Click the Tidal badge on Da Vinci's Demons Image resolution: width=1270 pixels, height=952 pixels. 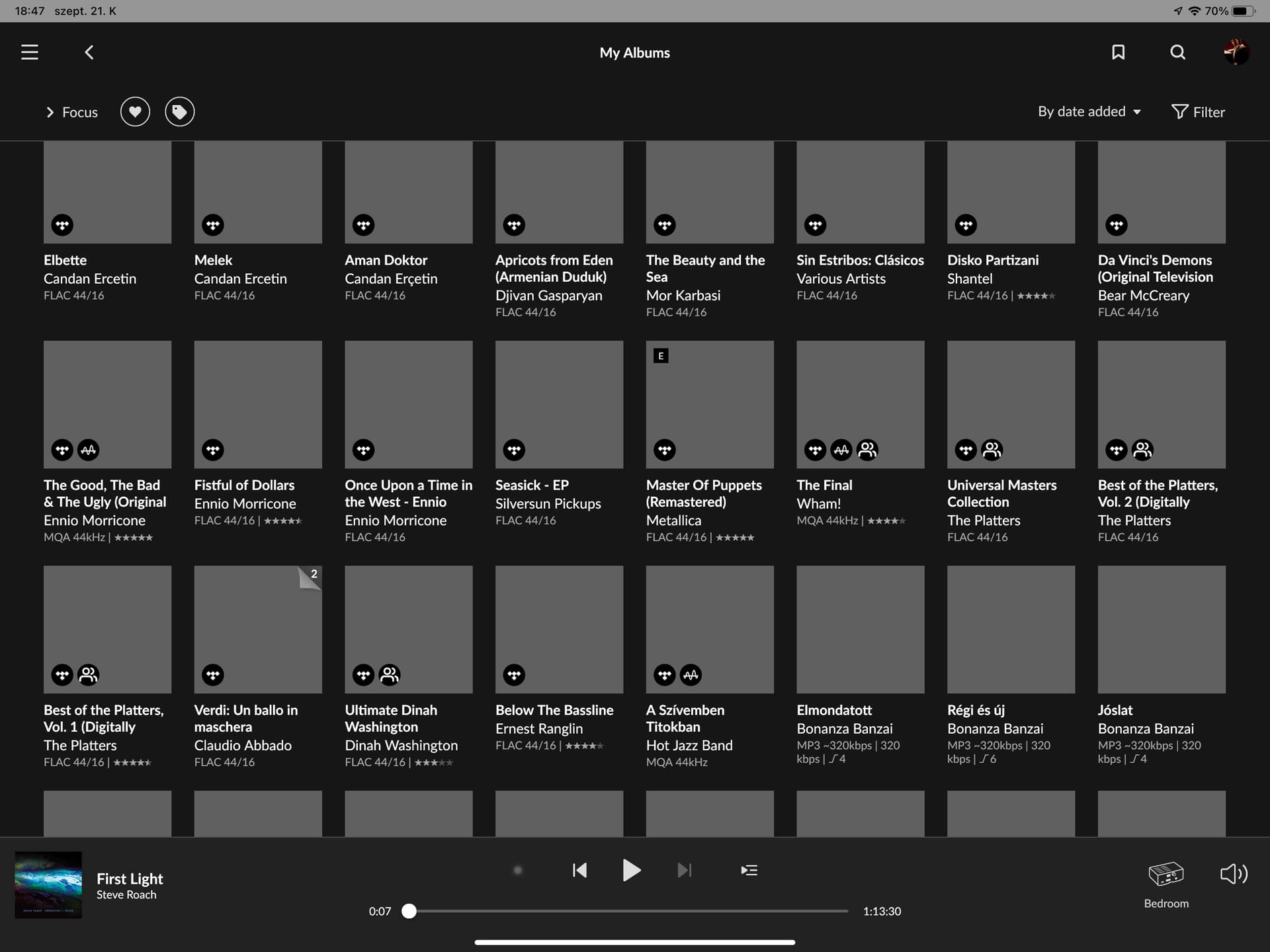coord(1117,225)
